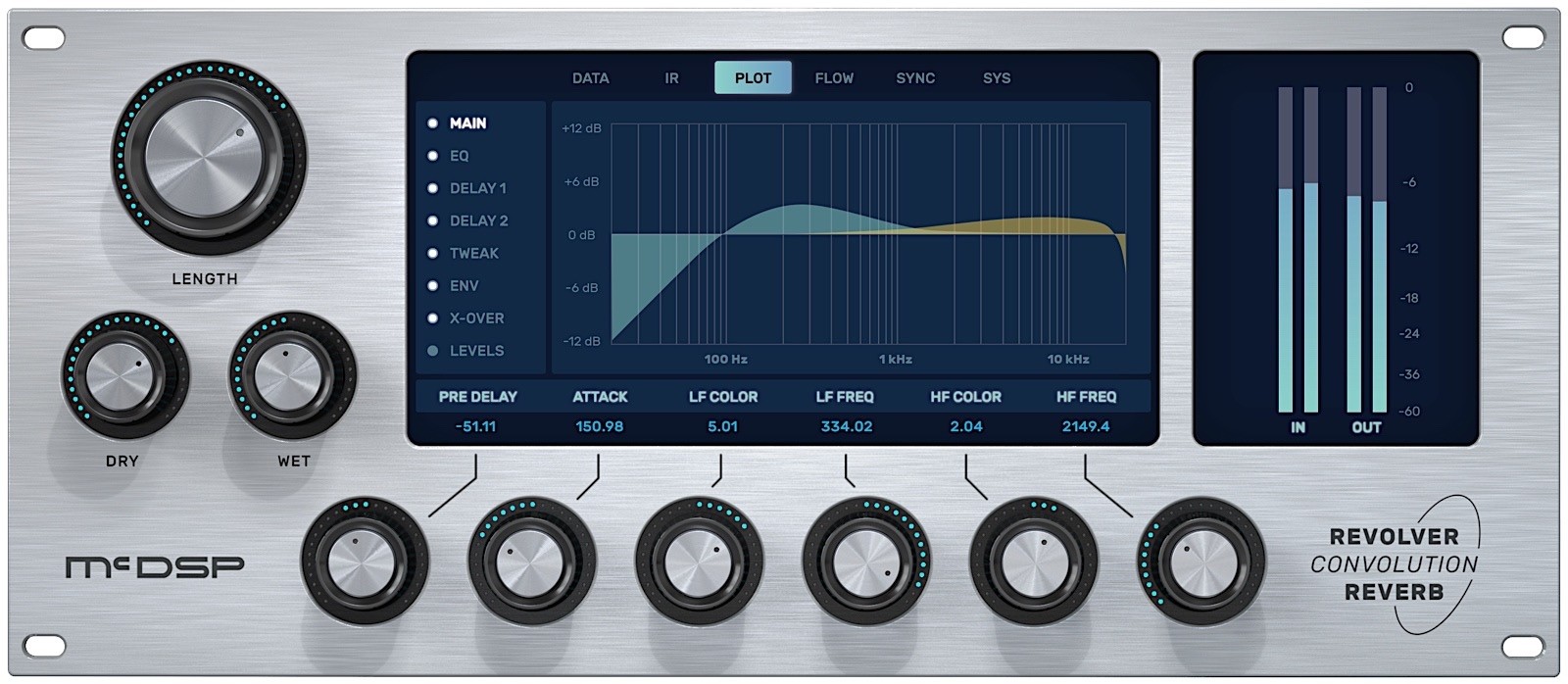Click the WET level knob

(x=292, y=375)
